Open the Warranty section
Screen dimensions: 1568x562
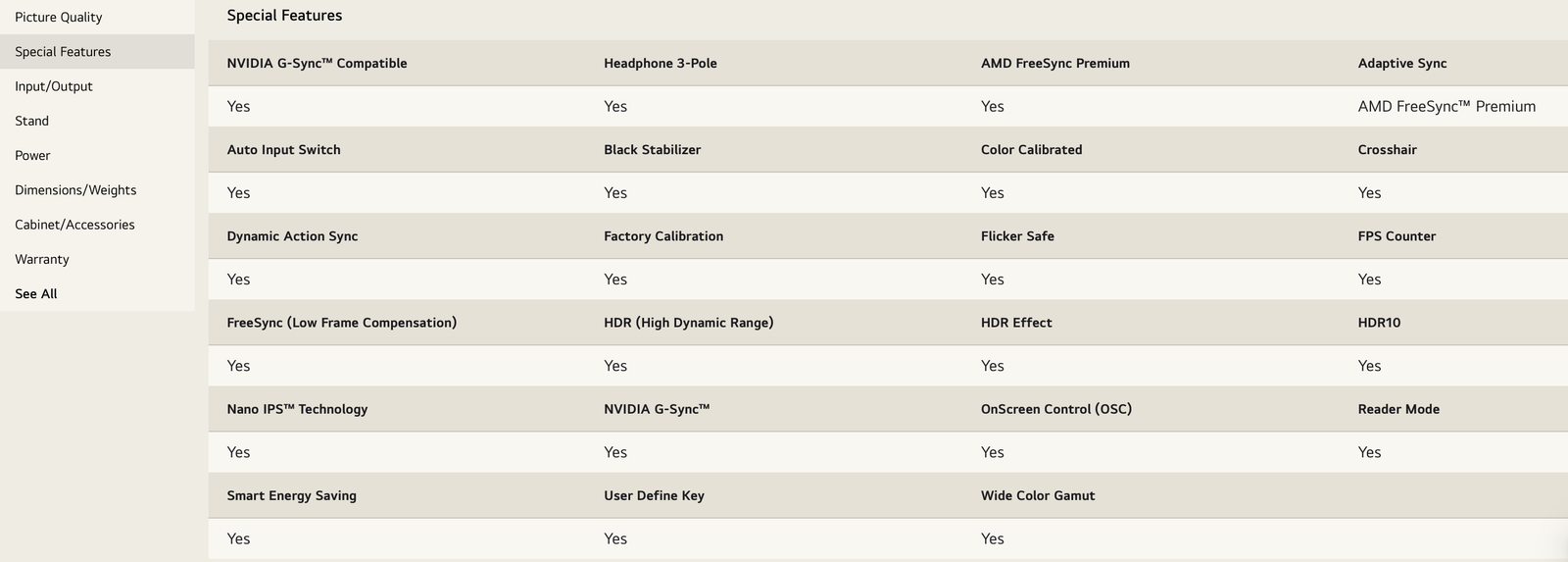click(x=42, y=259)
